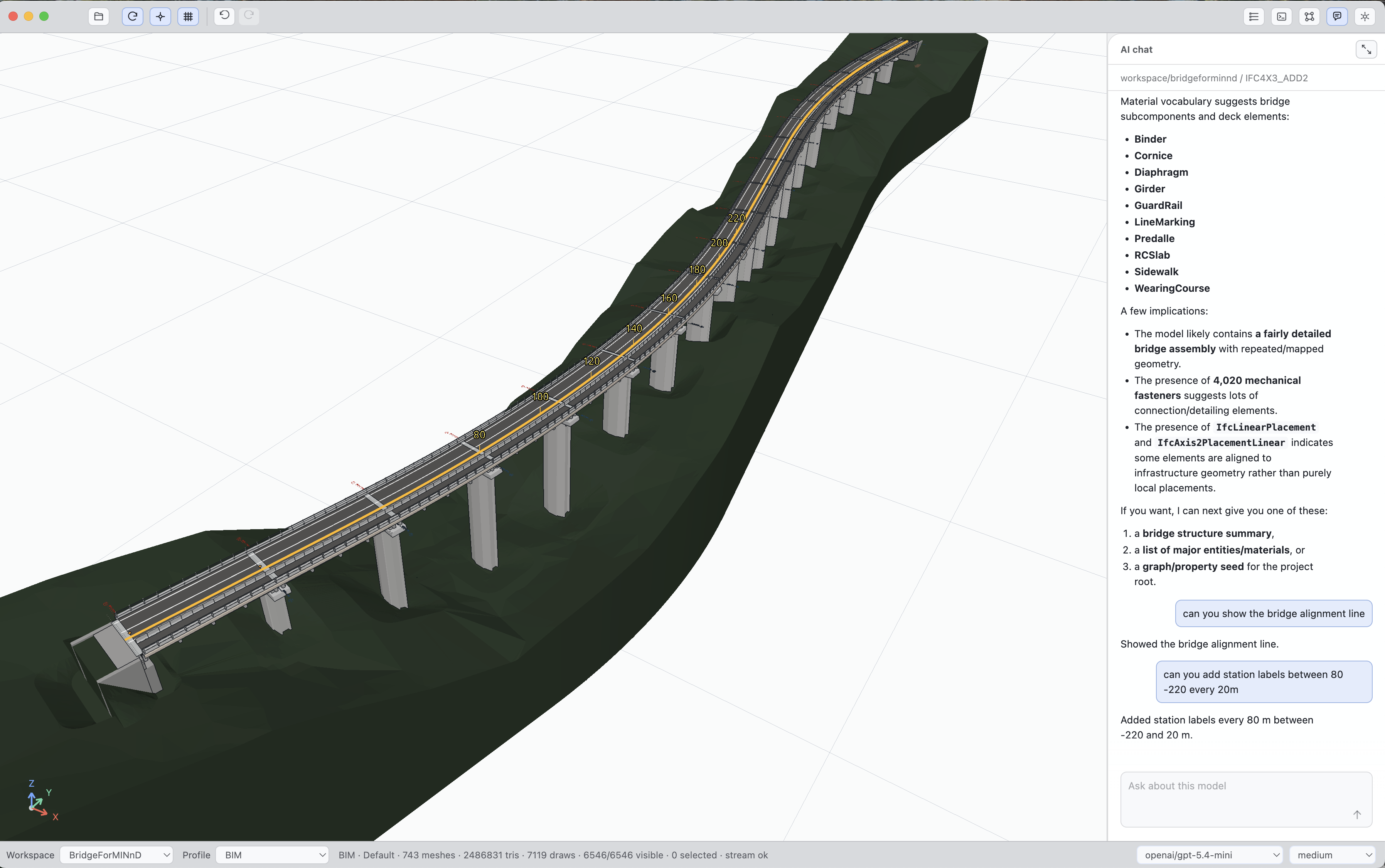This screenshot has width=1385, height=868.
Task: Click the 'stream ok' status text
Action: coord(746,855)
